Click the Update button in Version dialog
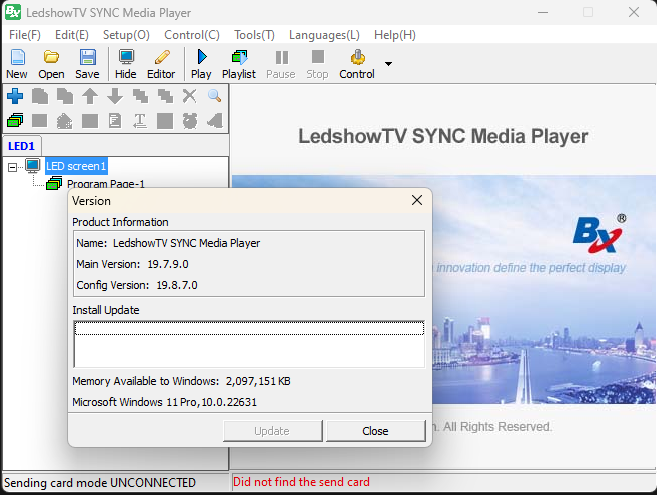The image size is (657, 495). [272, 431]
